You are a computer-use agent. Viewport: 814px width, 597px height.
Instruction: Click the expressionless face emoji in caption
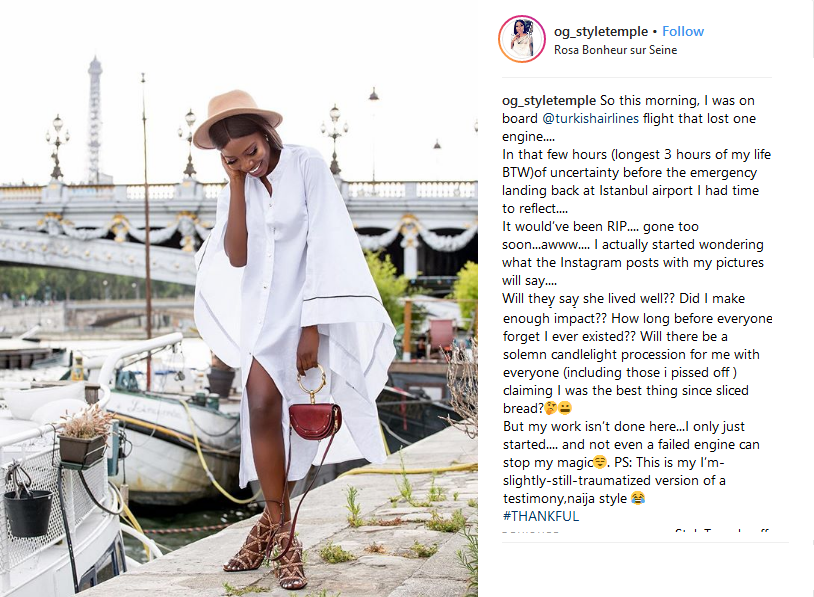coord(564,408)
